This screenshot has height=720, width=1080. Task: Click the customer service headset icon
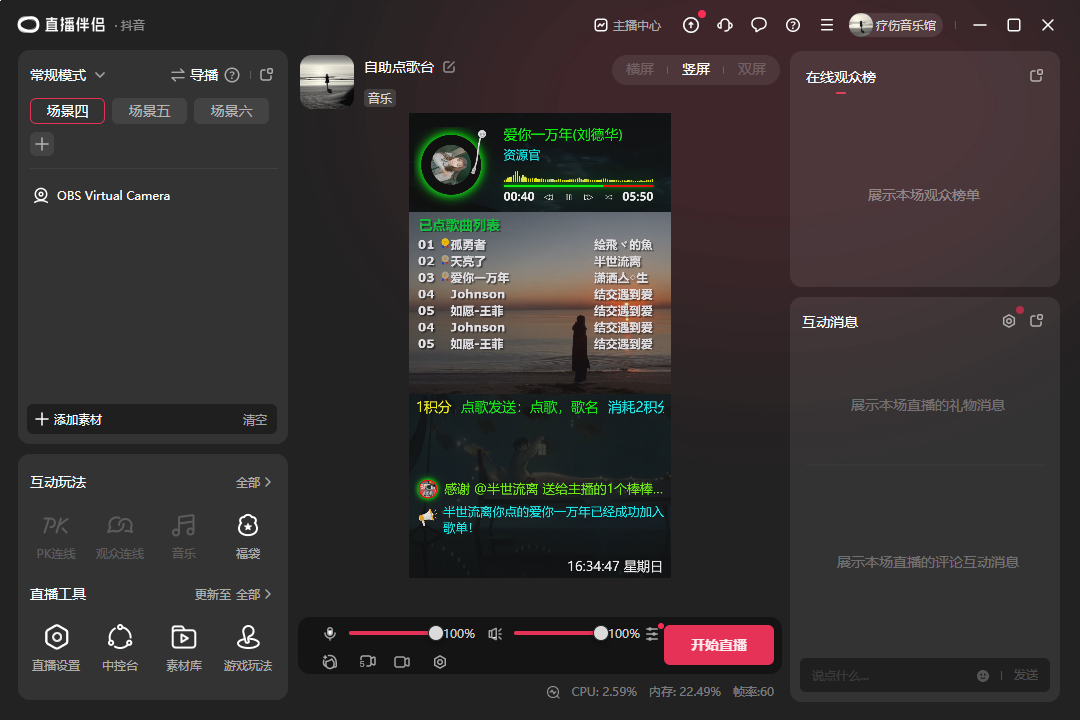point(725,25)
